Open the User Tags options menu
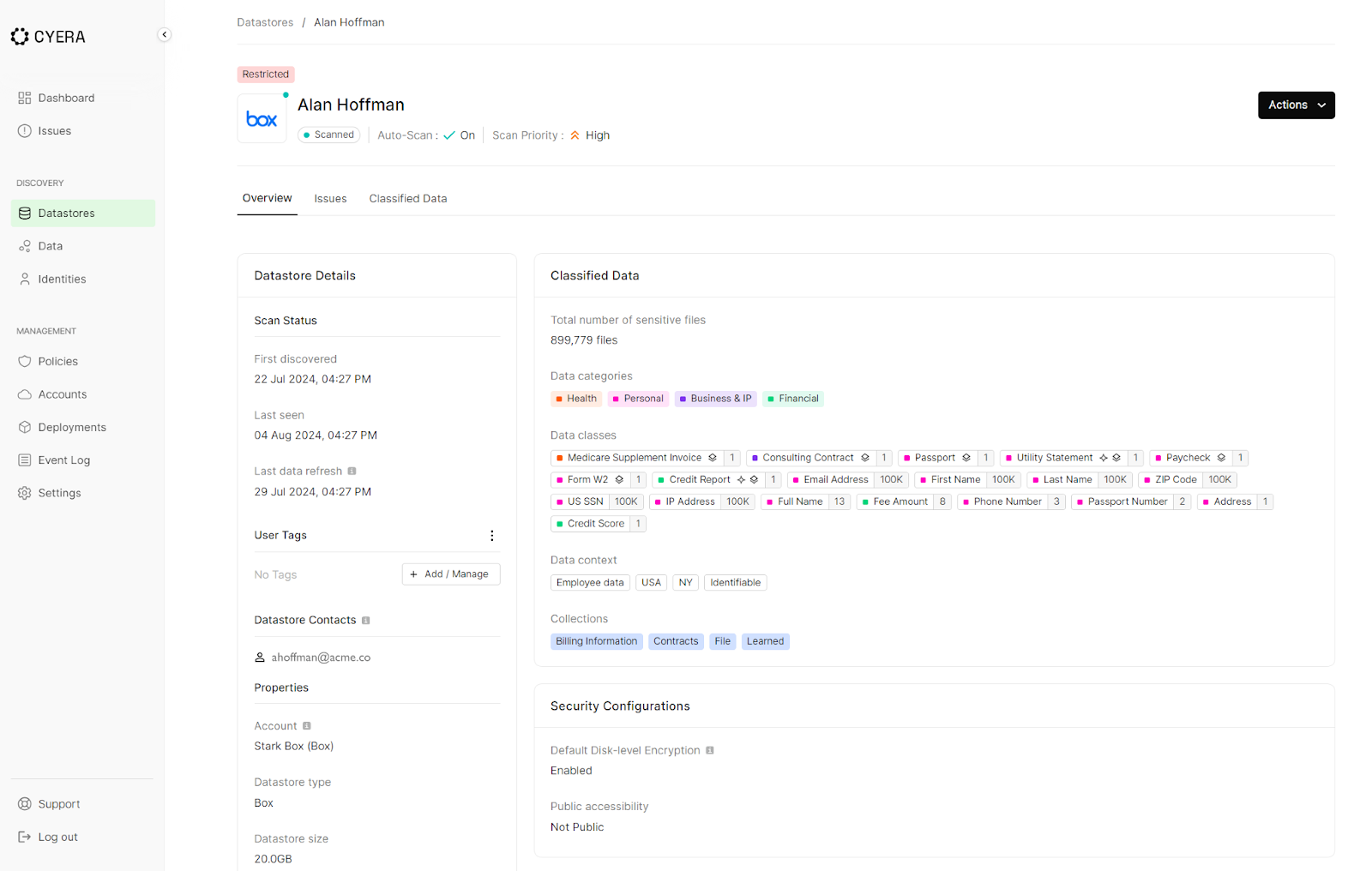The width and height of the screenshot is (1372, 871). pyautogui.click(x=492, y=535)
